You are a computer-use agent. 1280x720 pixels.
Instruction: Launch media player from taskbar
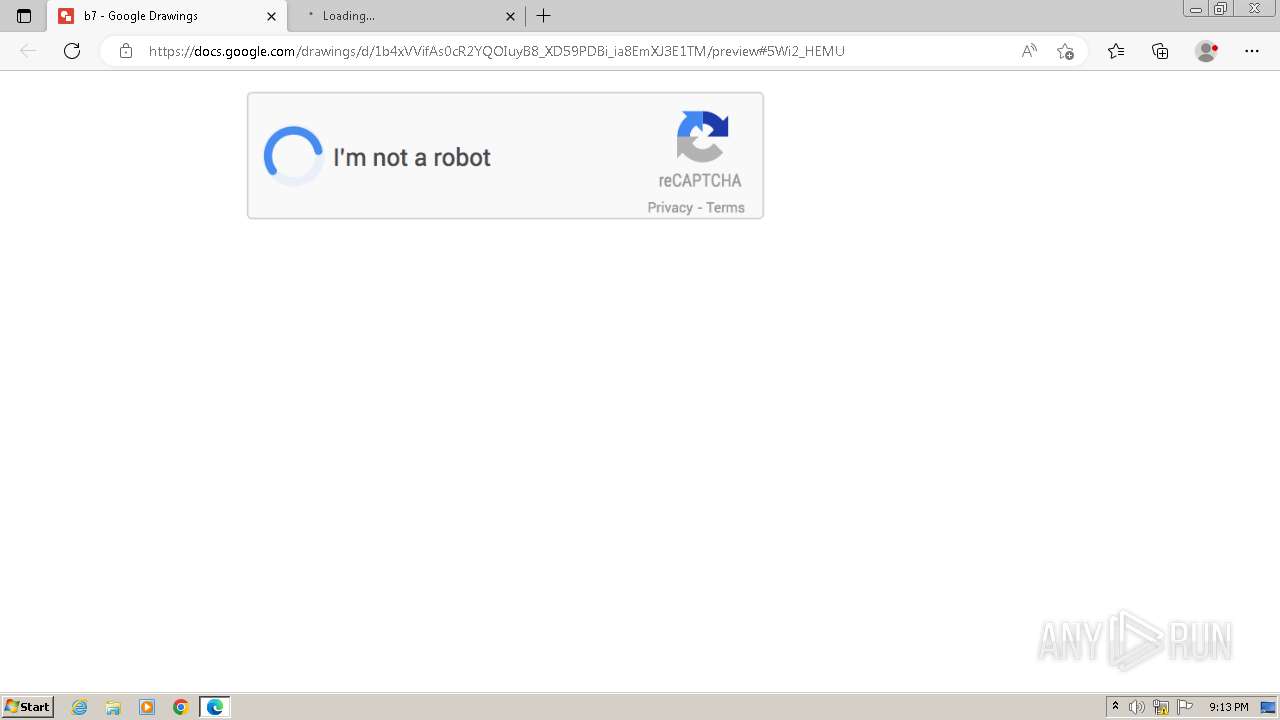click(x=147, y=707)
